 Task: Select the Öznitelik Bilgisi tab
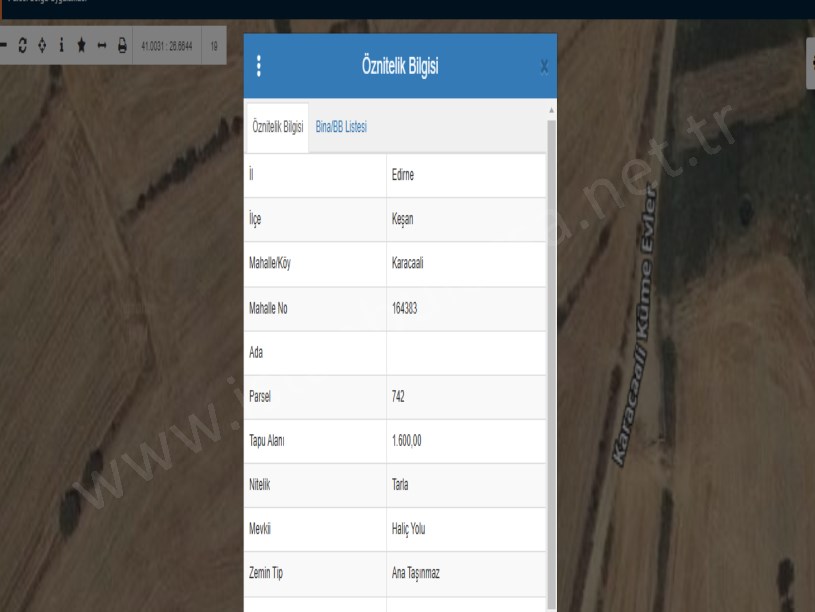278,127
